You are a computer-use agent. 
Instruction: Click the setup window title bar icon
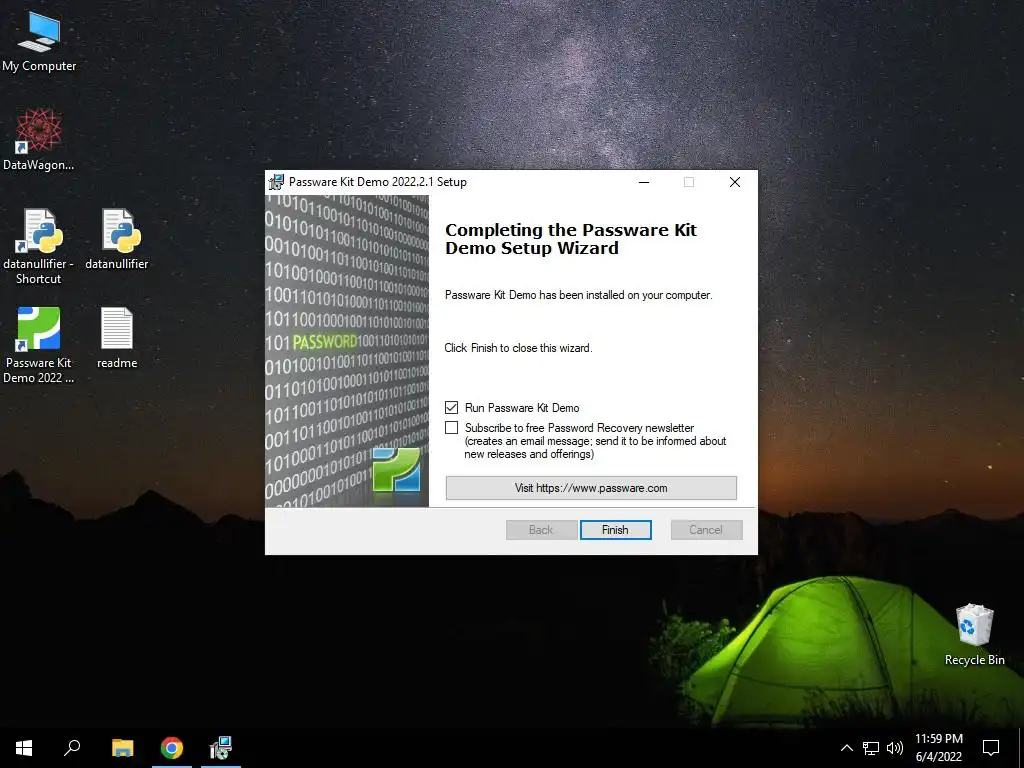277,182
